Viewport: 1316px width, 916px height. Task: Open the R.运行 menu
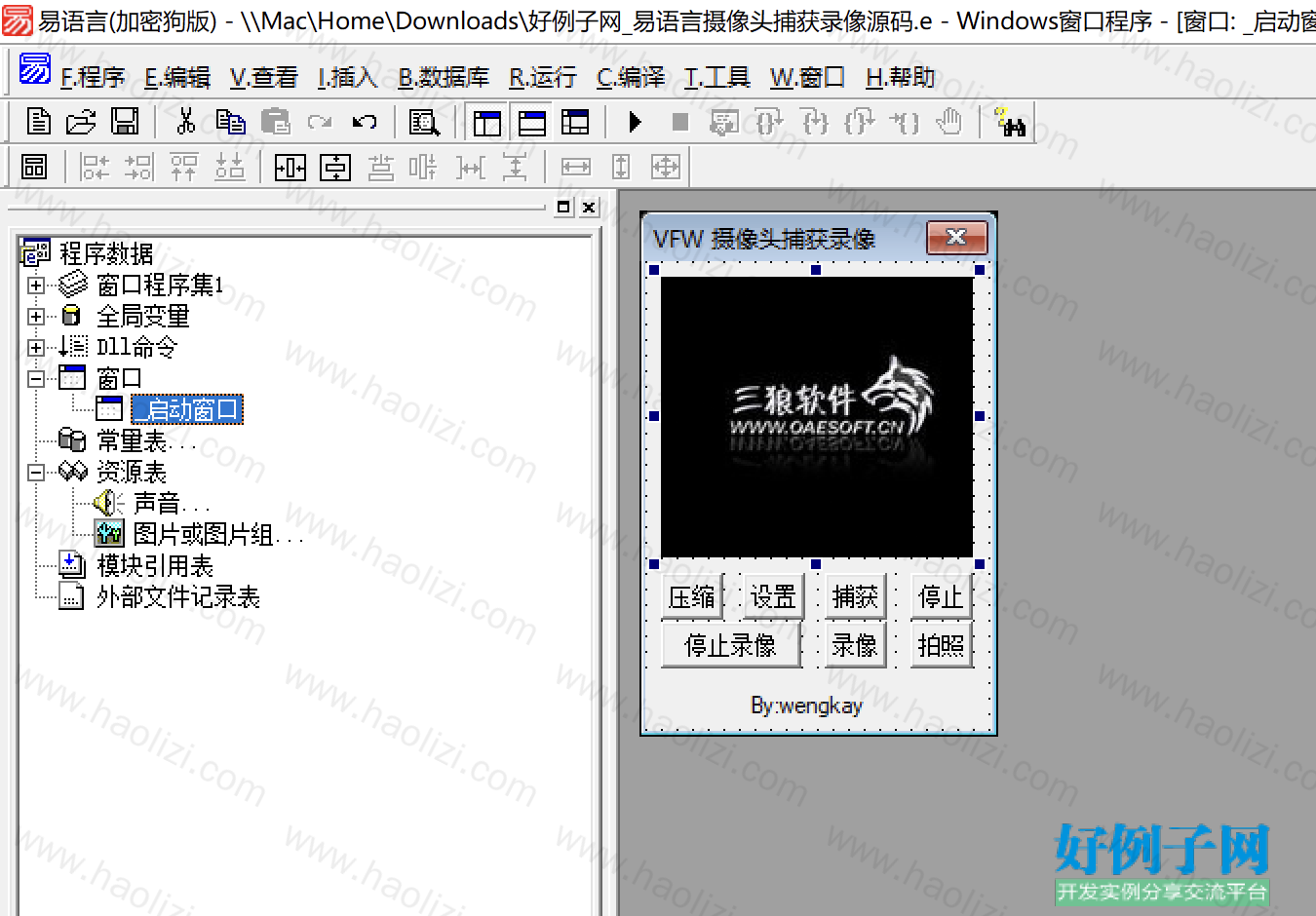(x=543, y=77)
